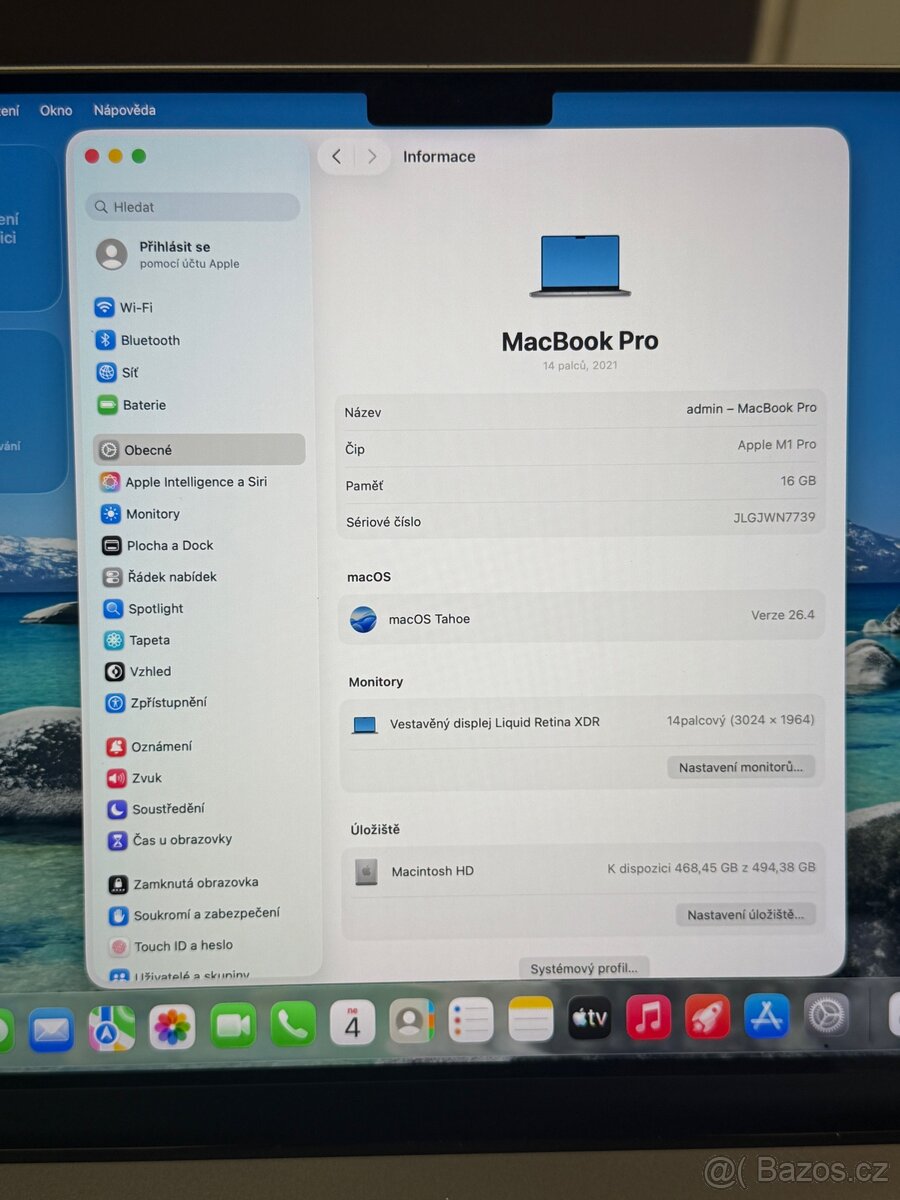This screenshot has height=1200, width=900.
Task: Open Plocha a Dock settings
Action: 158,545
